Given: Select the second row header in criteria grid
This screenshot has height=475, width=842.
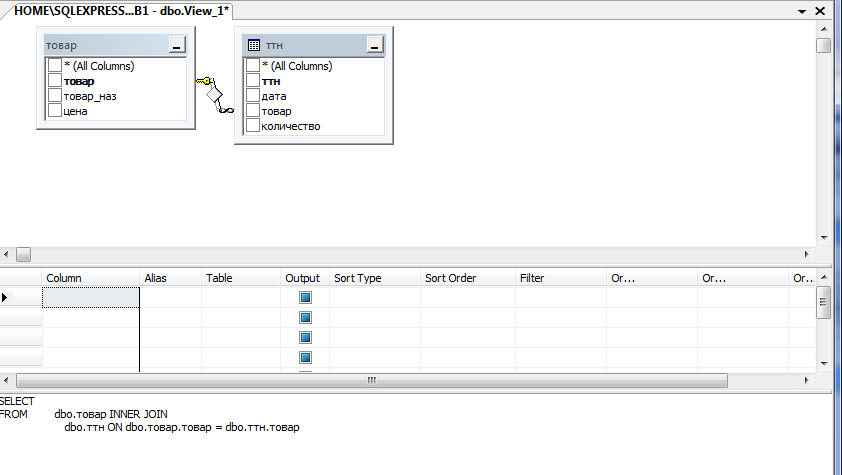Looking at the screenshot, I should click(21, 317).
